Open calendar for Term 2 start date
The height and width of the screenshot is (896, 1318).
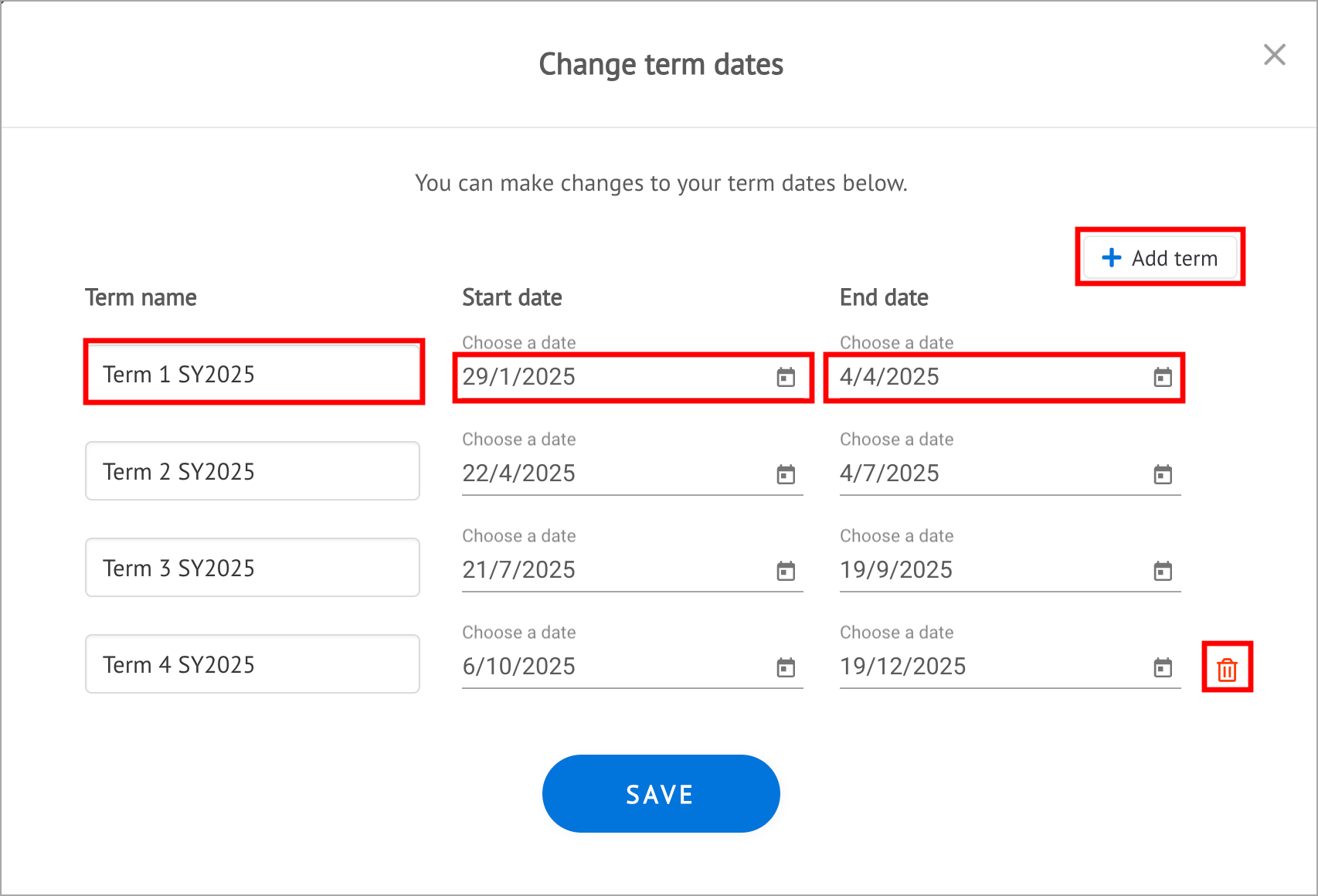tap(786, 474)
